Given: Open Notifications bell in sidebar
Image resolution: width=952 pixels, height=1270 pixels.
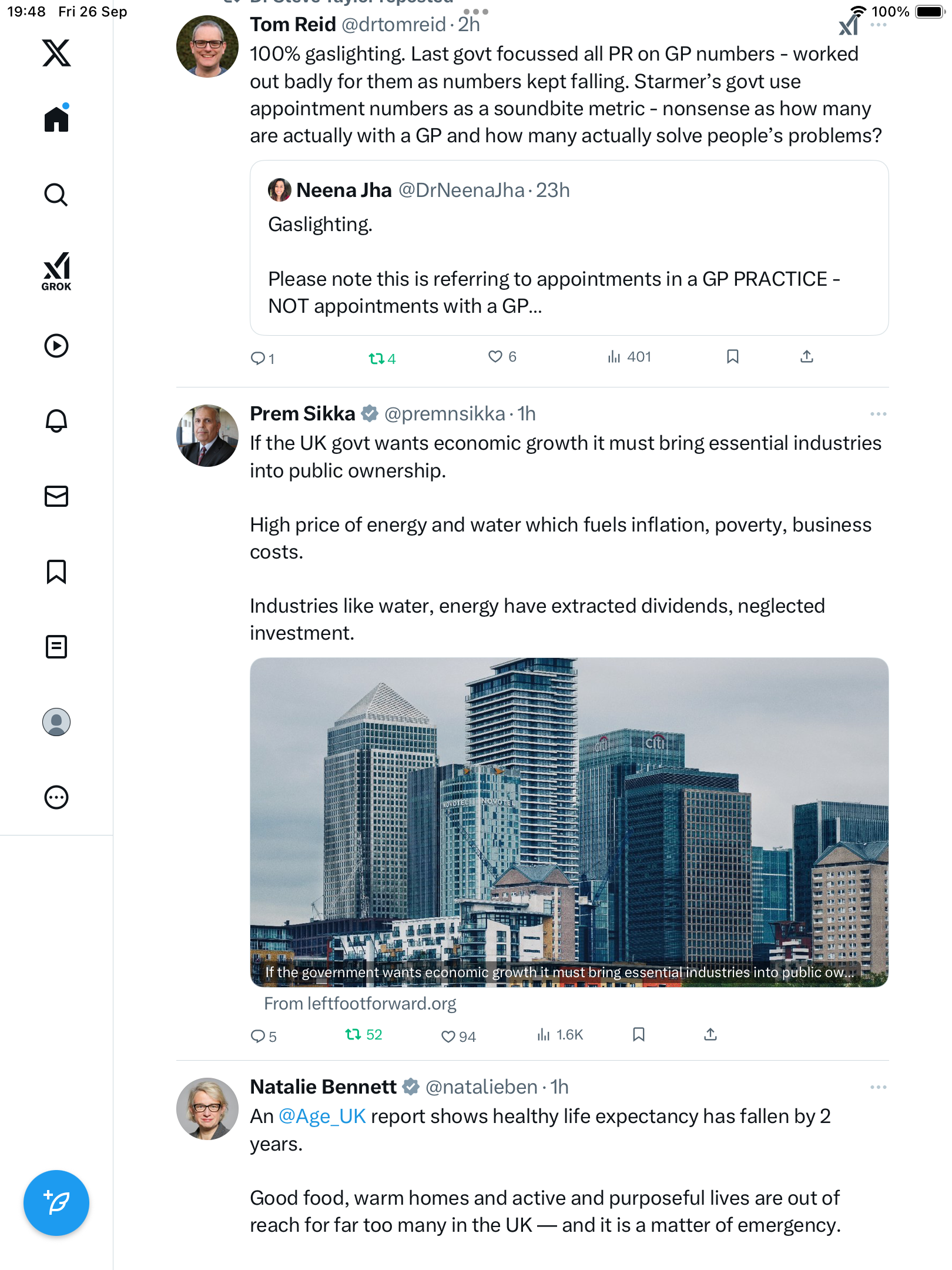Looking at the screenshot, I should pyautogui.click(x=56, y=420).
